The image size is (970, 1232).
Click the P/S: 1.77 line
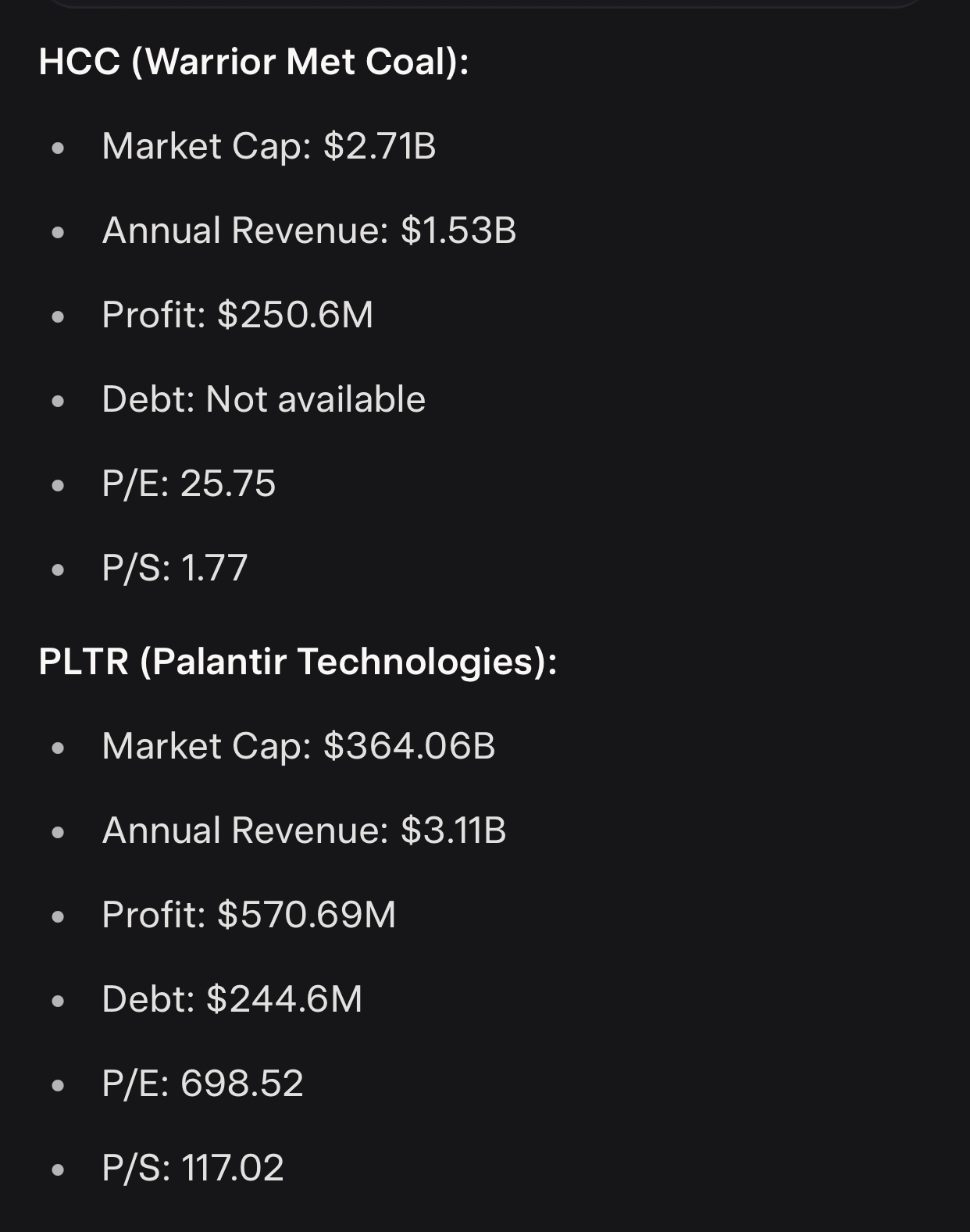point(175,568)
